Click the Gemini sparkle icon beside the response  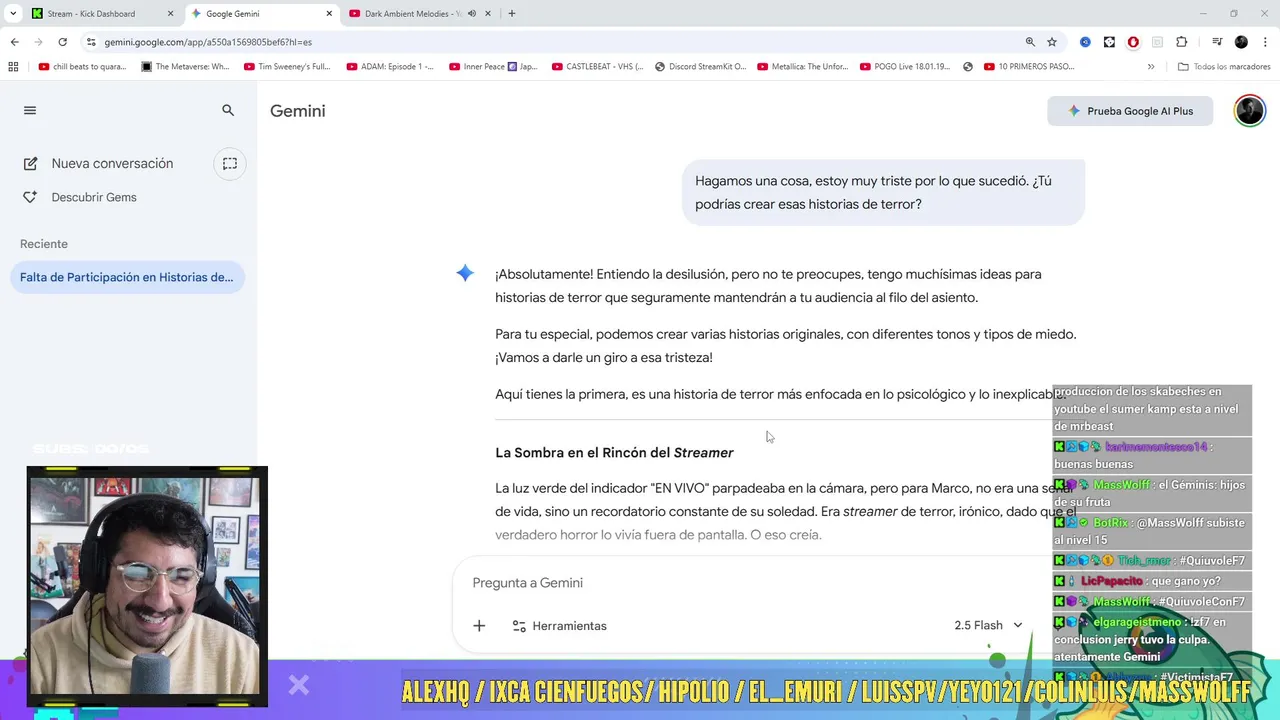(x=465, y=273)
